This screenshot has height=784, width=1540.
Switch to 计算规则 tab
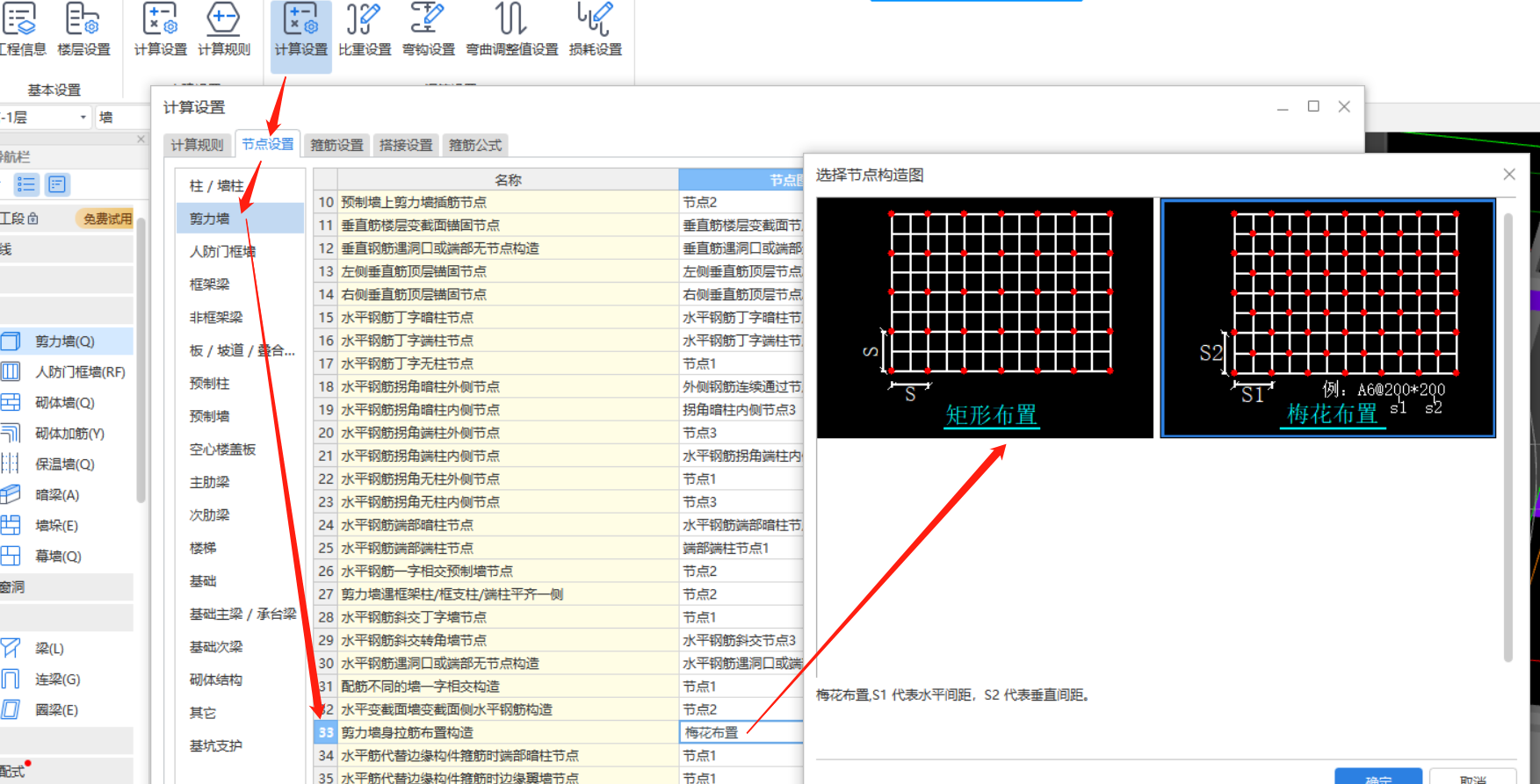198,145
